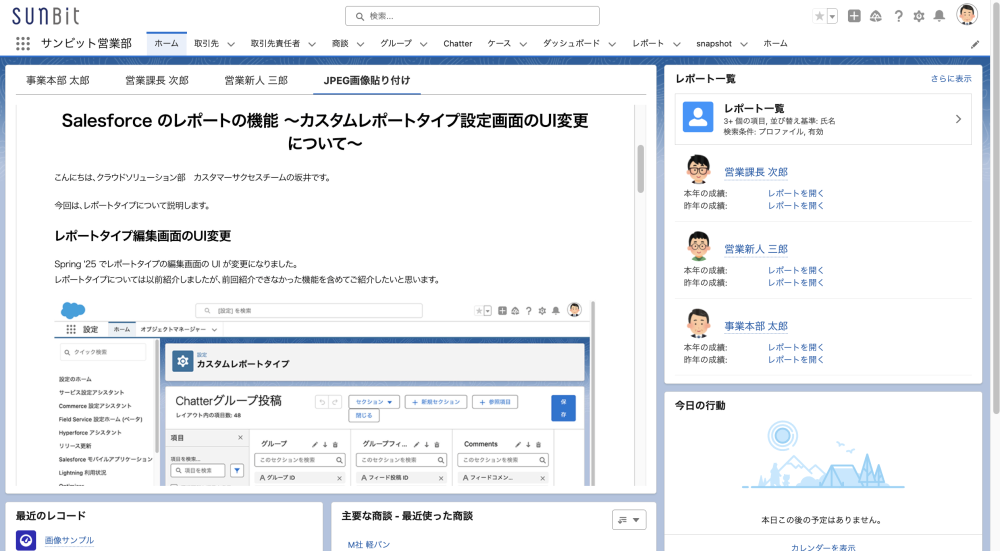Screen dimensions: 1000x551
Task: Open the snapshot navigation tab
Action: 714,43
